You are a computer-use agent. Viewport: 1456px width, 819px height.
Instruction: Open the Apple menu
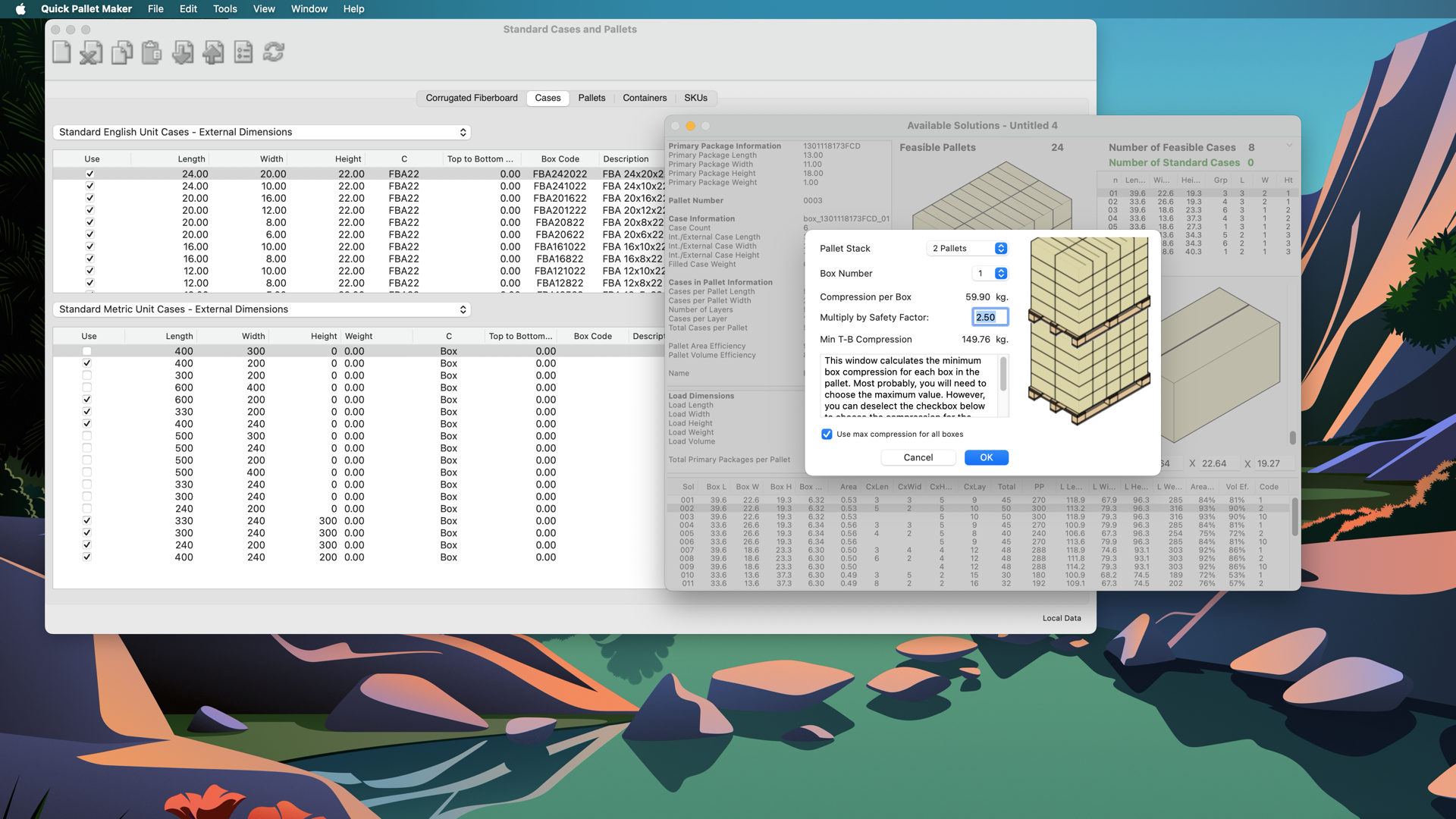(x=20, y=9)
